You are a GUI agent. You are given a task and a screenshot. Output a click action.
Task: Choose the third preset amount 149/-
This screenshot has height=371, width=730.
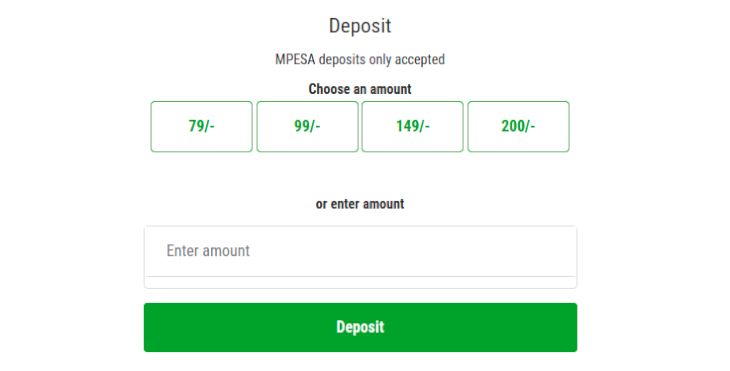412,127
